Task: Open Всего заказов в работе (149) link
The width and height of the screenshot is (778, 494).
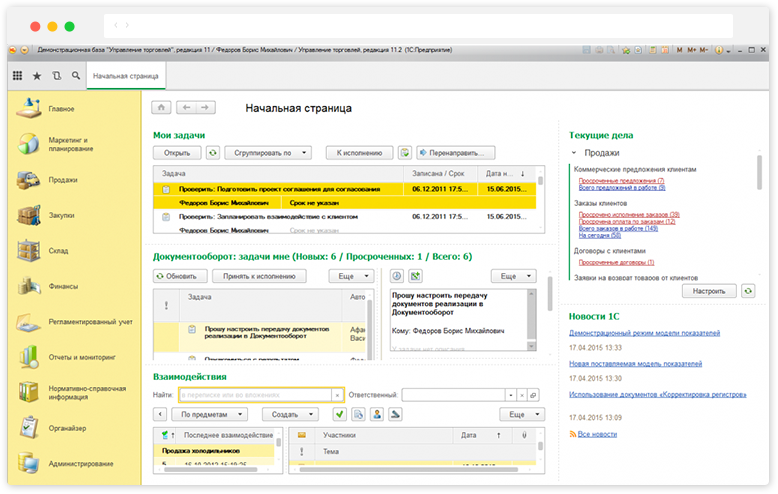Action: [618, 228]
